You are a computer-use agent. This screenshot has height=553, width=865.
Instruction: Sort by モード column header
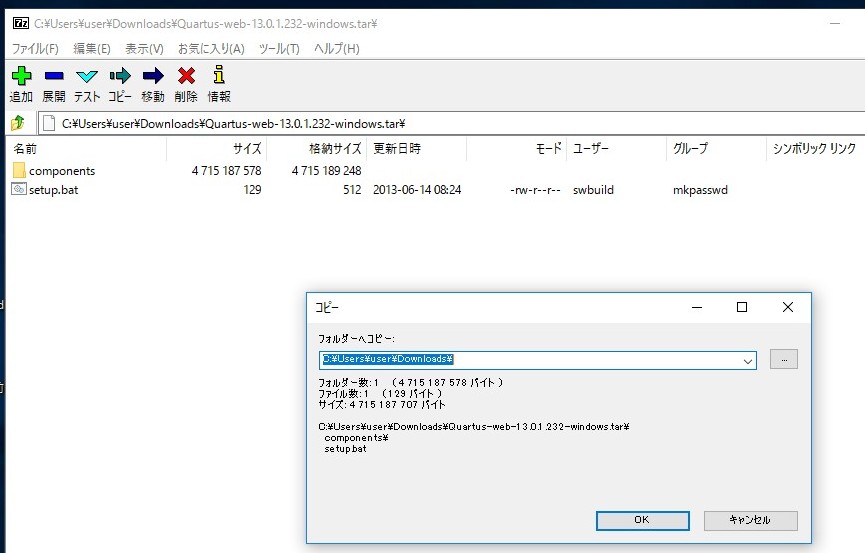tap(516, 148)
